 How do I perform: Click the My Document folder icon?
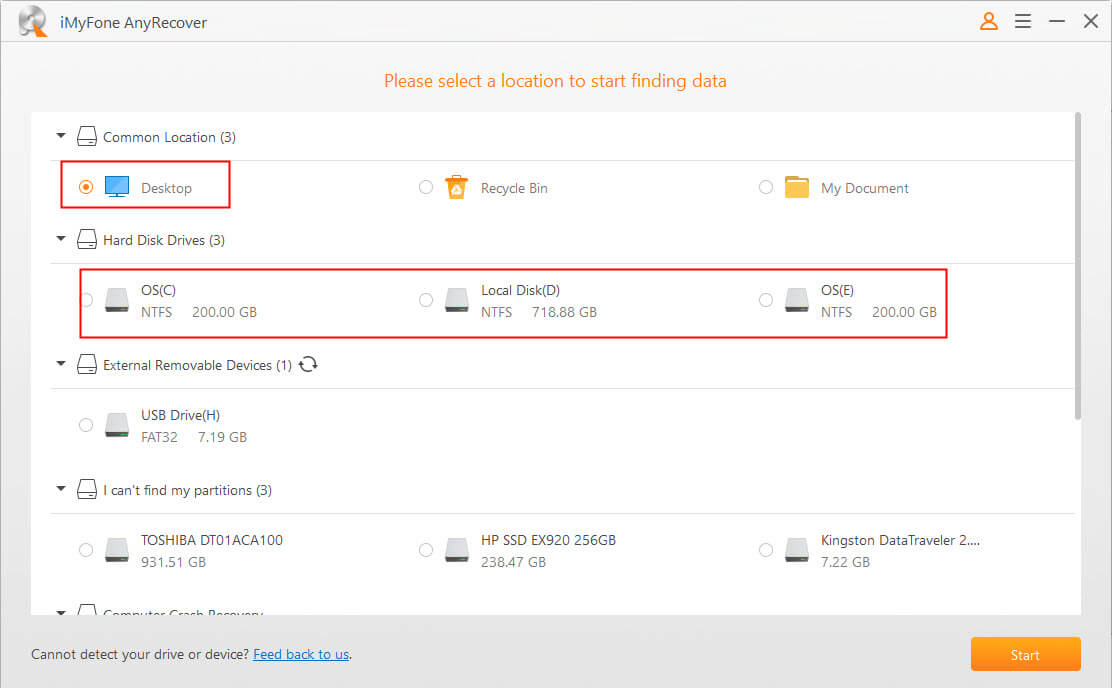tap(796, 187)
